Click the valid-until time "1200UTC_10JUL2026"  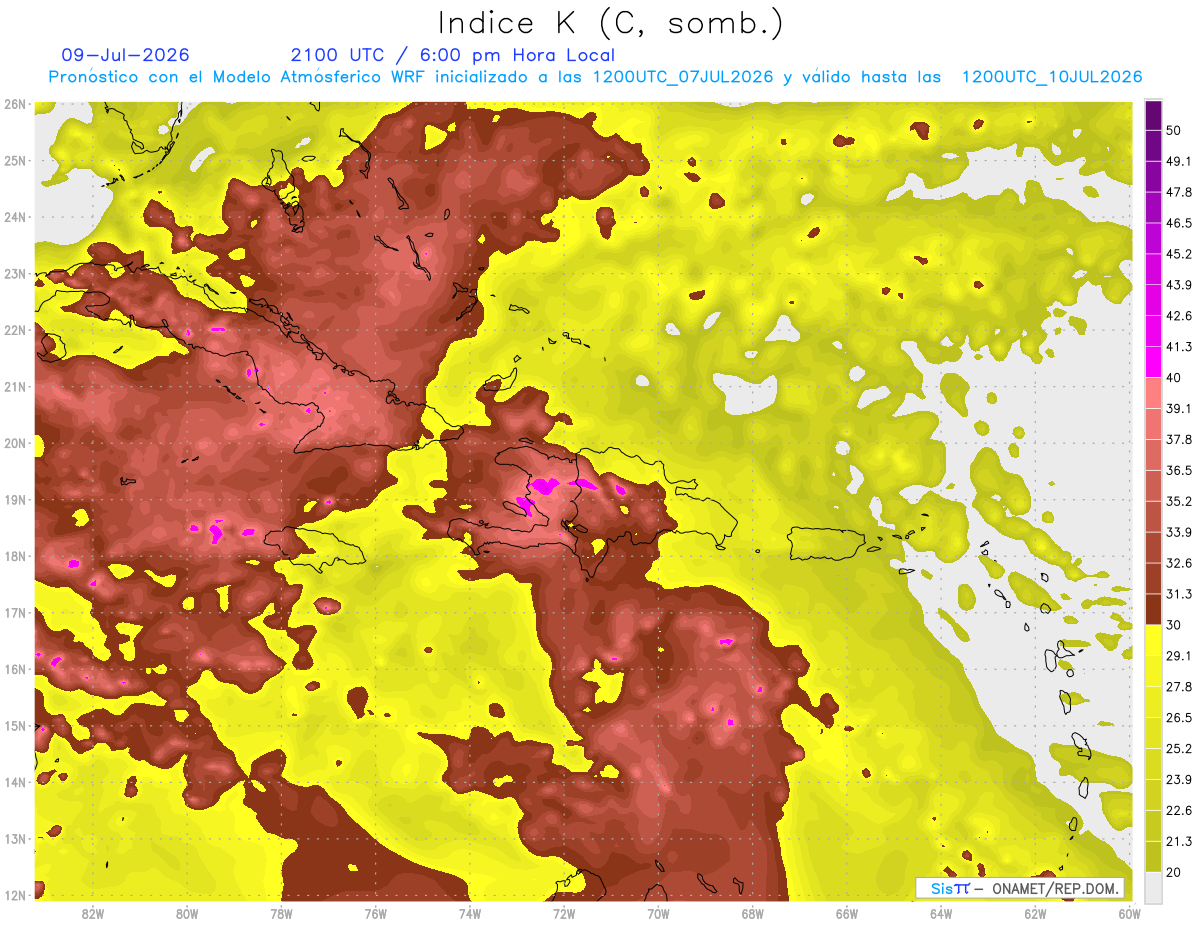pyautogui.click(x=1052, y=77)
